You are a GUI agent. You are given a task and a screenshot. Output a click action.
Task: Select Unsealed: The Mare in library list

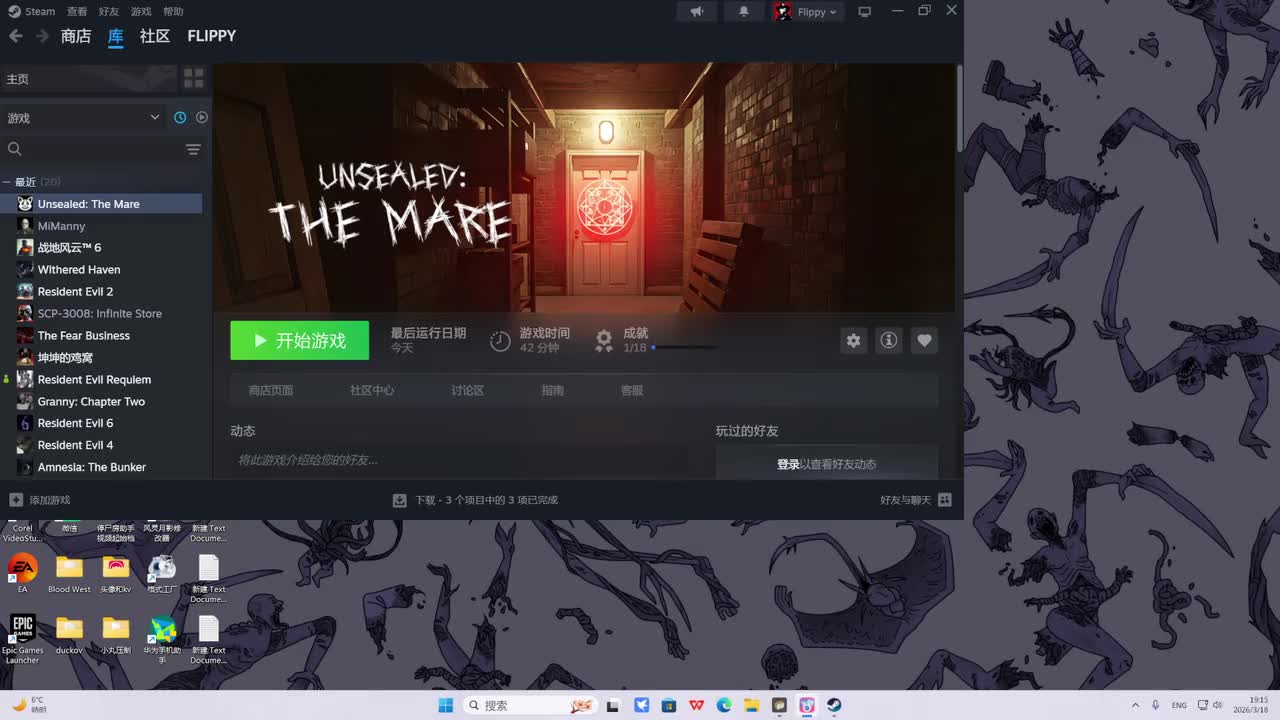(x=101, y=204)
